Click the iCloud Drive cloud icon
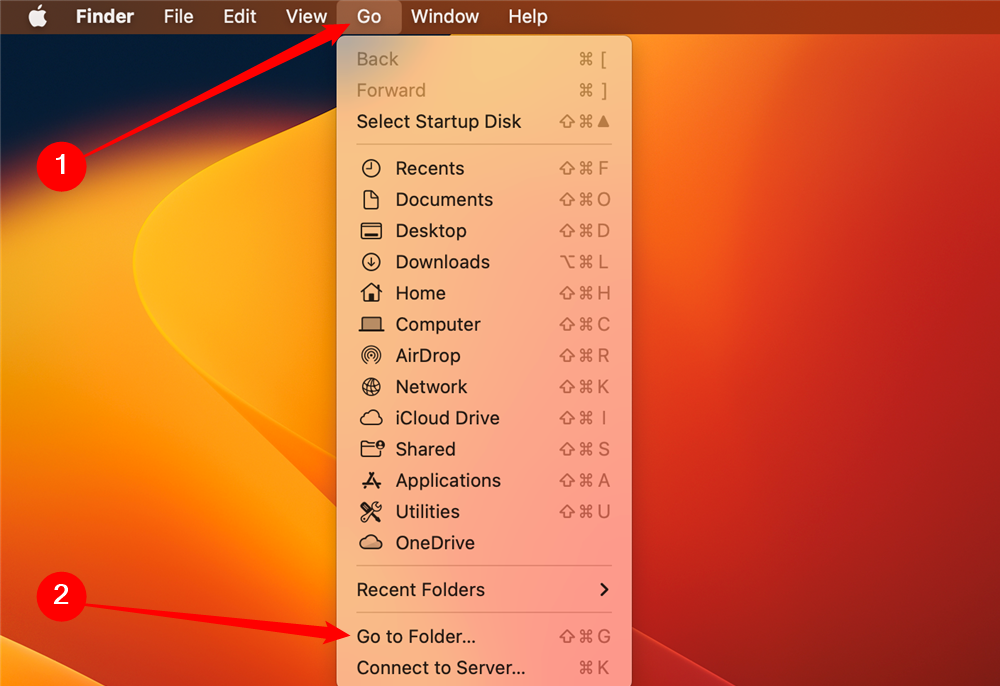Screen dimensions: 1000x686 [371, 418]
